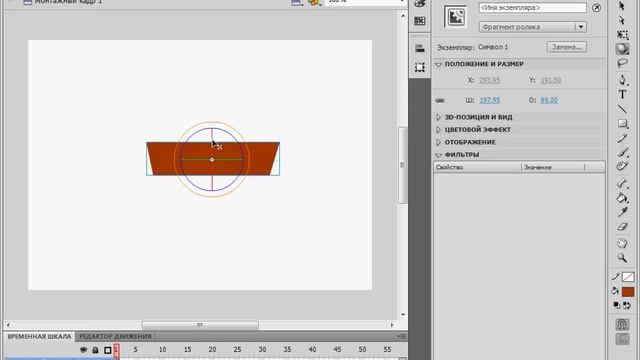Select the Pencil tool
This screenshot has width=640, height=360.
point(622,138)
